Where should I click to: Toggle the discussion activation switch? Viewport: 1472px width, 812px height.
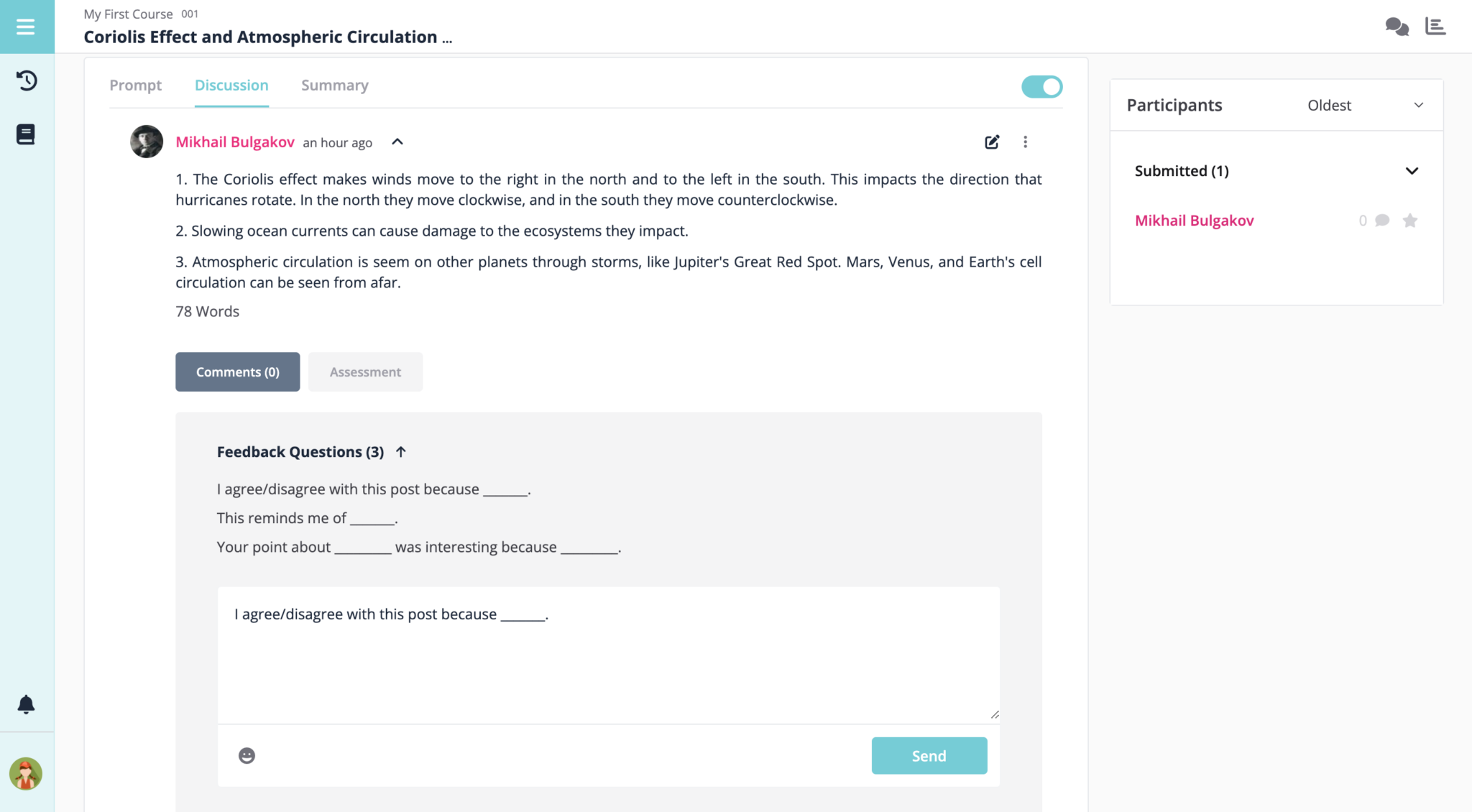pyautogui.click(x=1041, y=86)
